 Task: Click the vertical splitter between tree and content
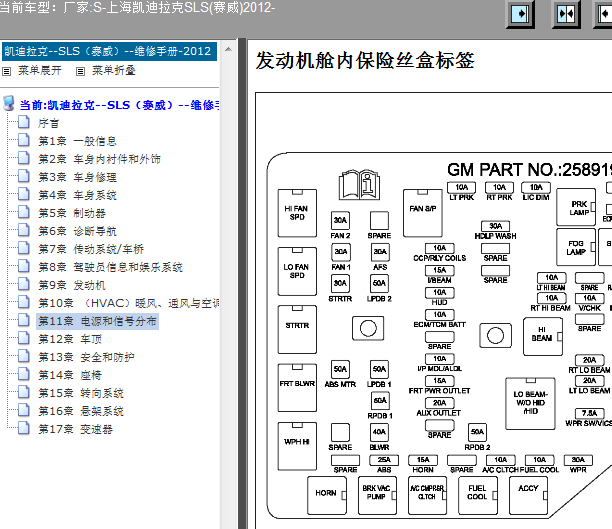(x=242, y=283)
